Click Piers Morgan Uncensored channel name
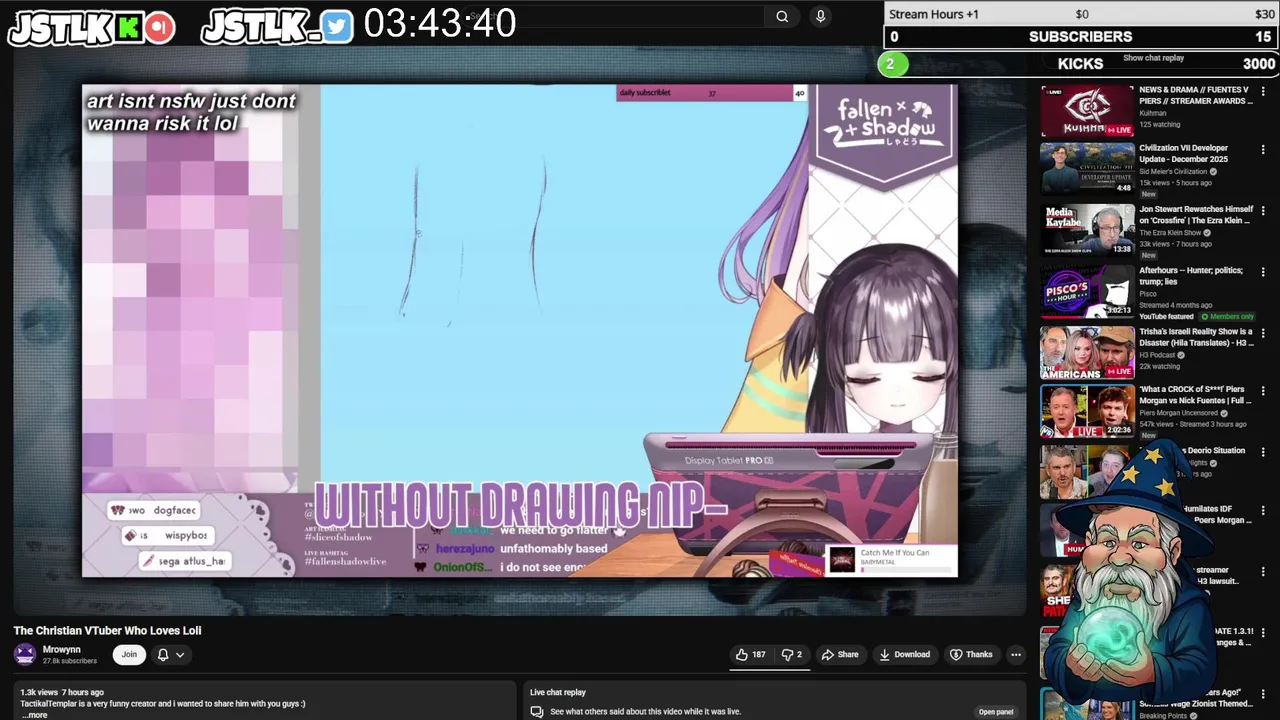Image resolution: width=1280 pixels, height=720 pixels. (1181, 413)
